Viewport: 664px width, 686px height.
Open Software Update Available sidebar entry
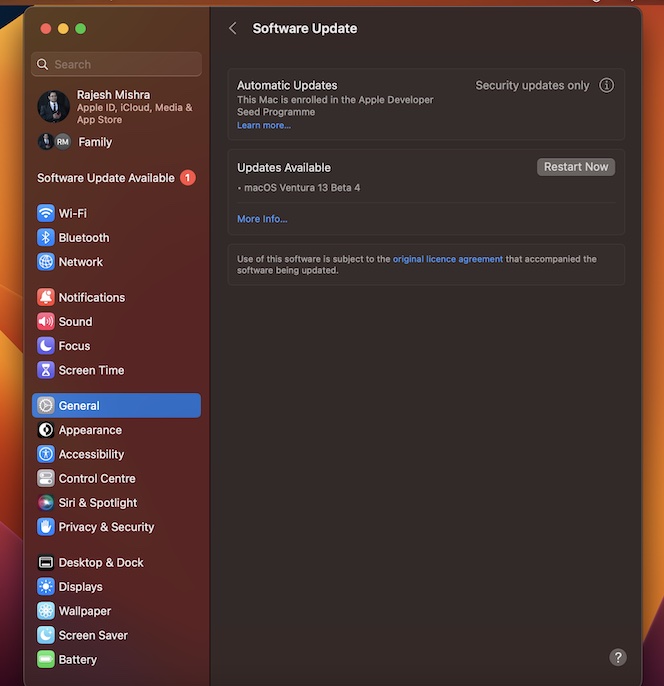point(116,178)
